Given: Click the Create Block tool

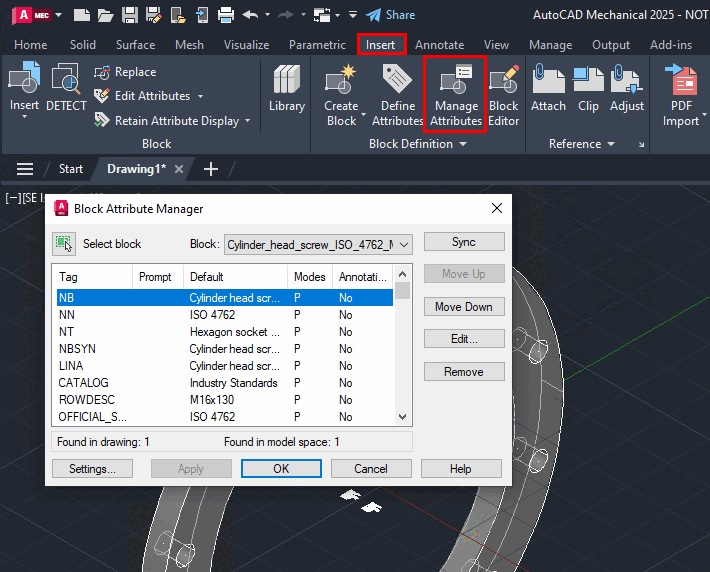Looking at the screenshot, I should coord(342,95).
